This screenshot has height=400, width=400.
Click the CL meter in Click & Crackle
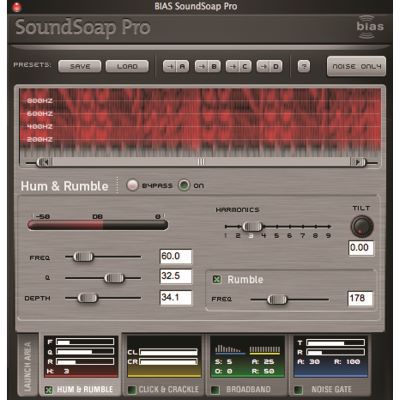click(x=168, y=352)
